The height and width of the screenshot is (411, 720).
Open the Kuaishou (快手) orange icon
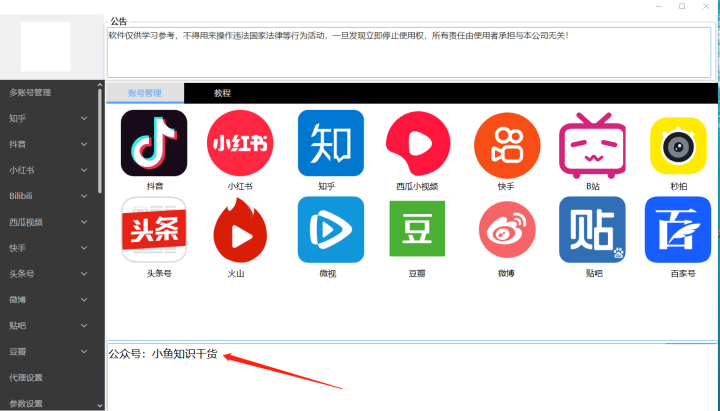point(507,146)
